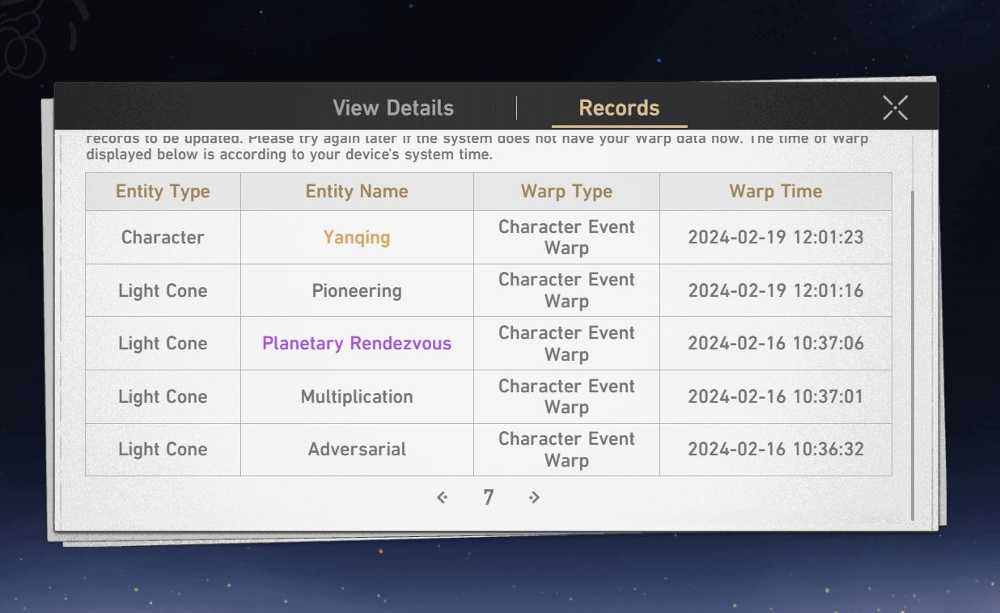Click the Planetary Rendezvous light cone entry

pyautogui.click(x=357, y=343)
